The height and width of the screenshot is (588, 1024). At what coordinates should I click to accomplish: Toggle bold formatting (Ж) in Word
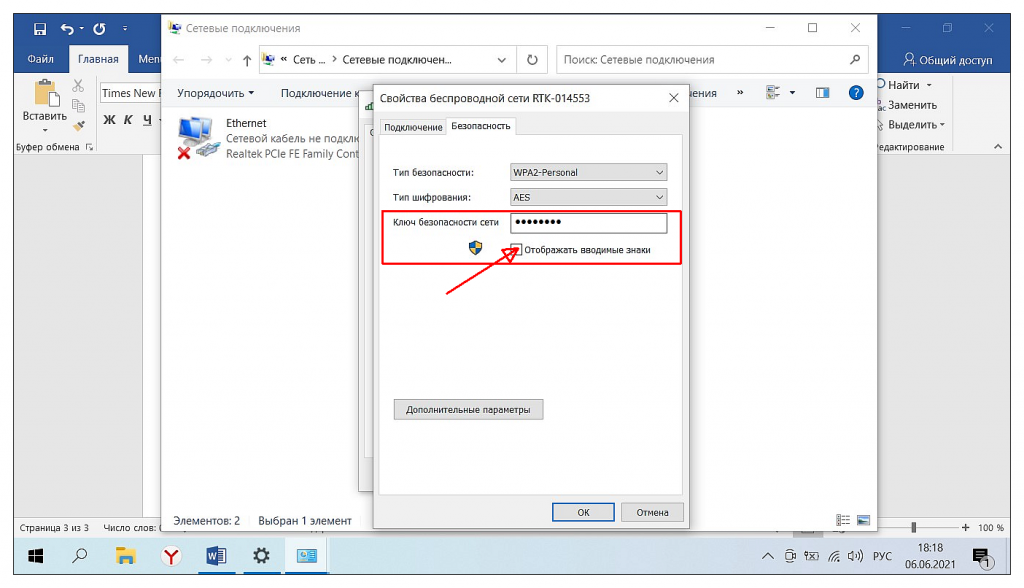click(110, 121)
